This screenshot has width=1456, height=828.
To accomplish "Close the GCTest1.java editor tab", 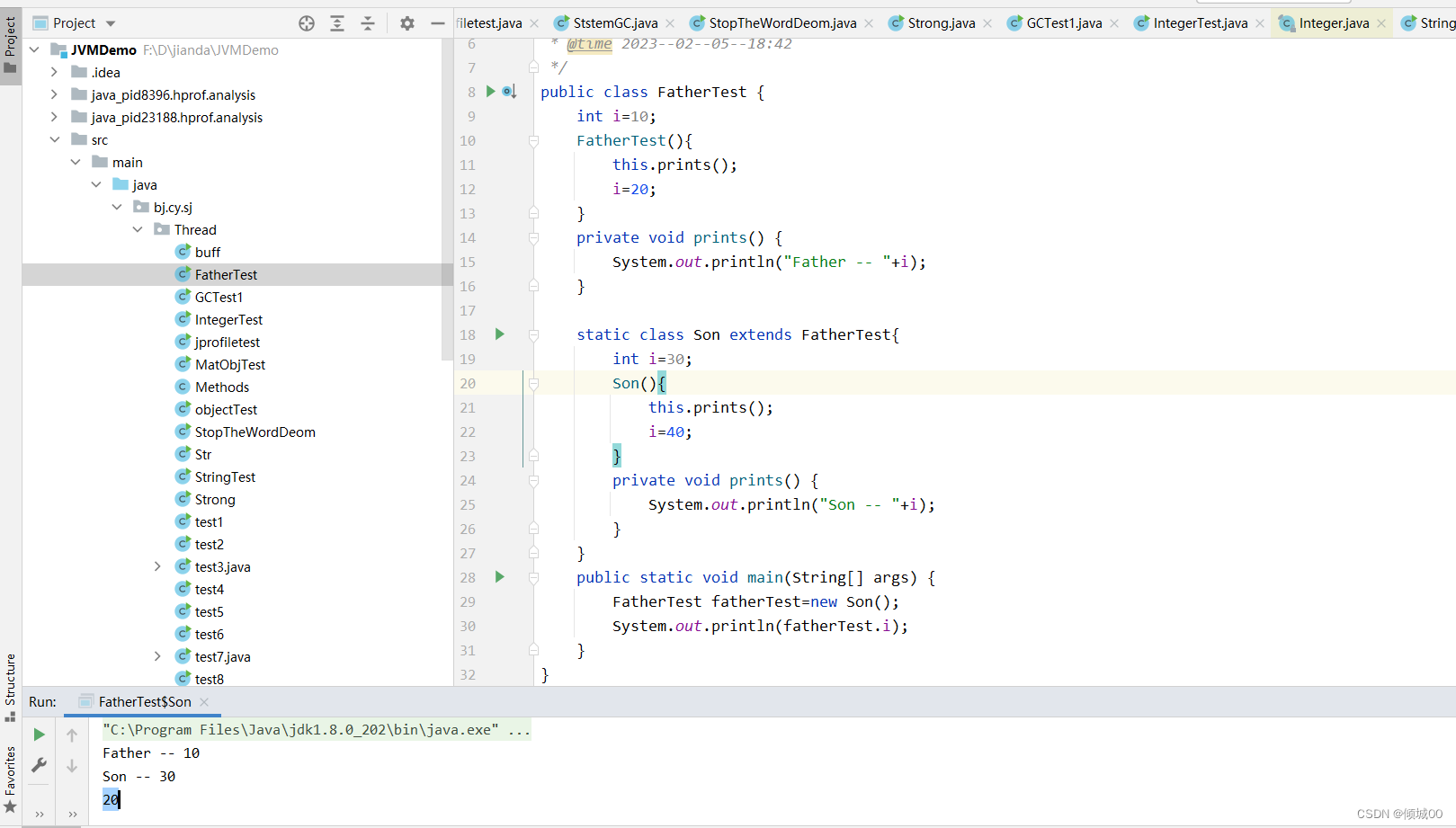I will 1114,23.
